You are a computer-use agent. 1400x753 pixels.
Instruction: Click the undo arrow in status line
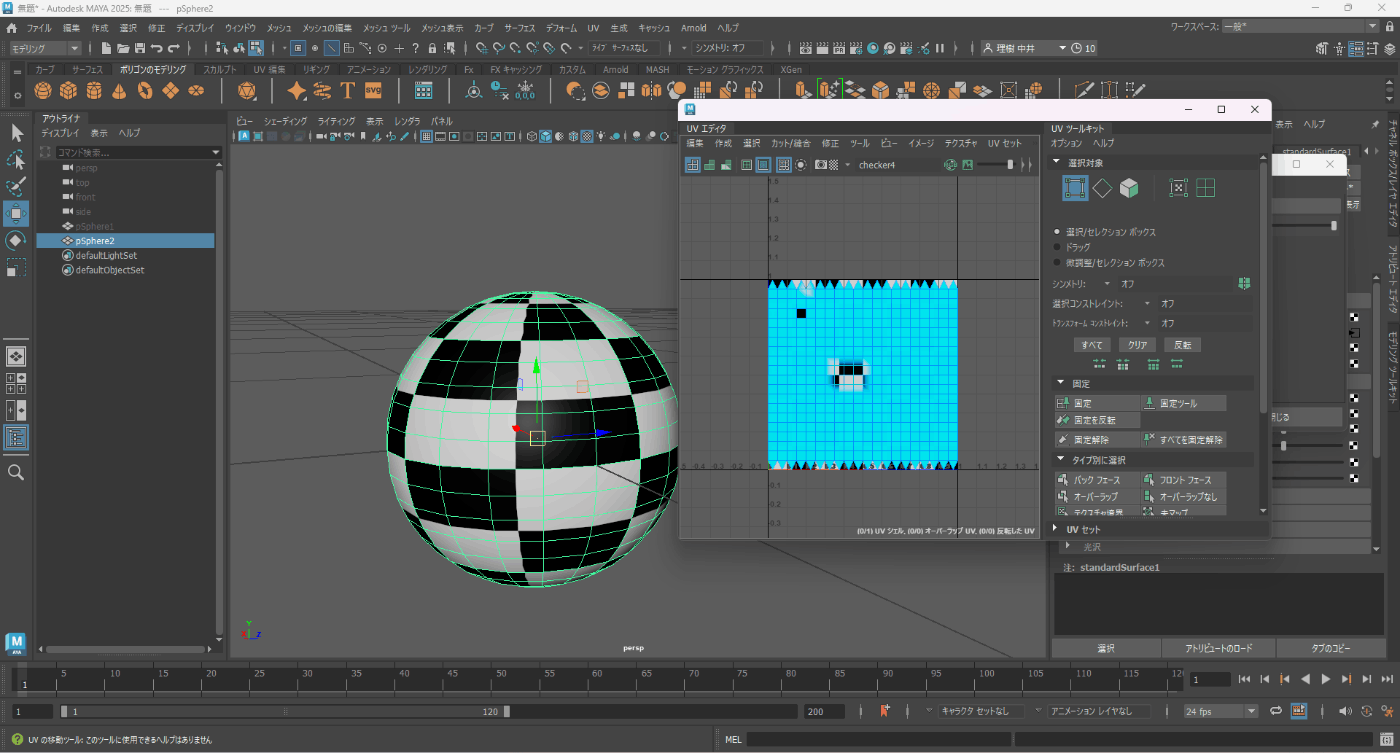click(157, 48)
